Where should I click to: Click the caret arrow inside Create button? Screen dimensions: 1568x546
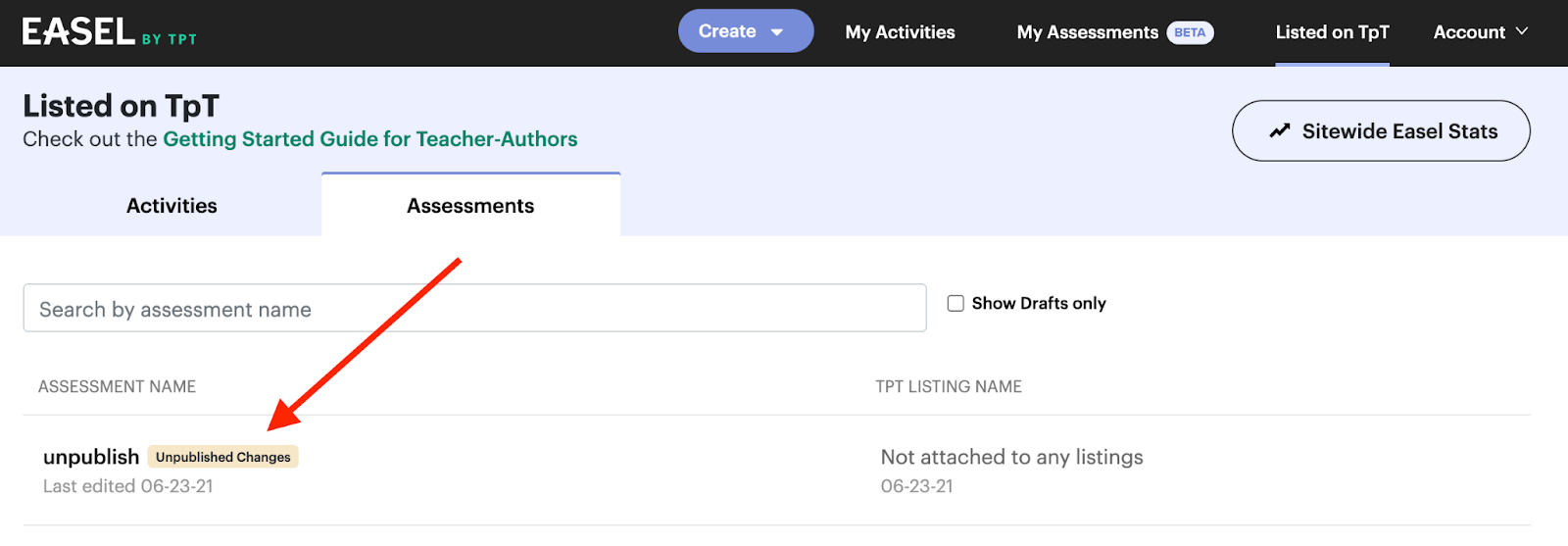point(777,32)
